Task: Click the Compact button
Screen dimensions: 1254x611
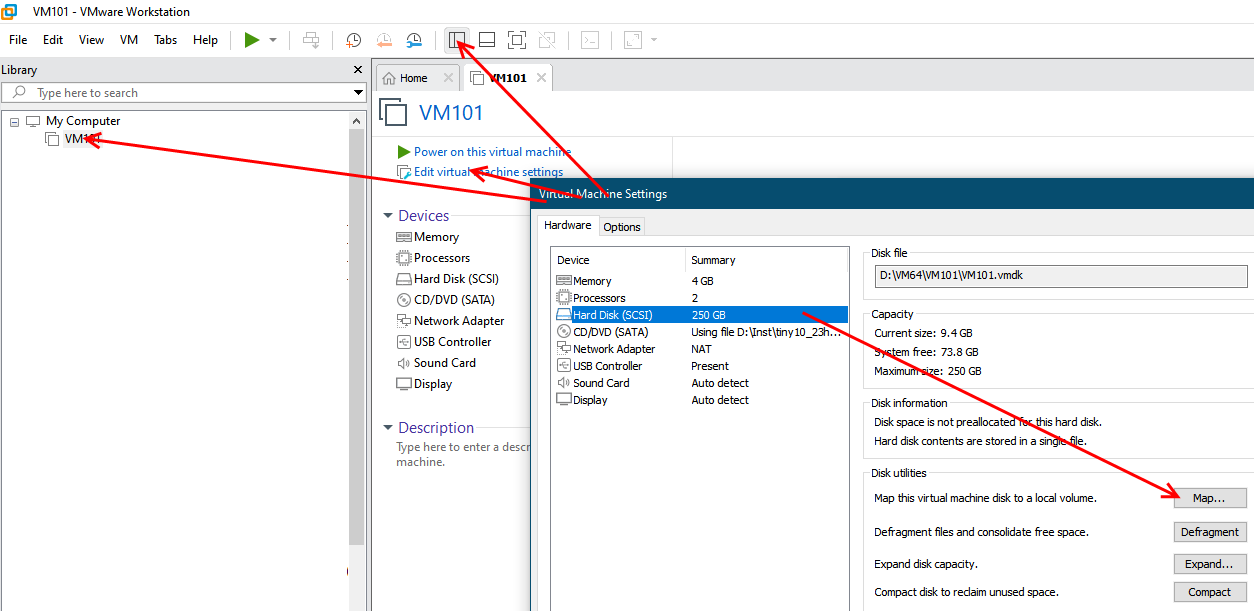Action: (1210, 592)
